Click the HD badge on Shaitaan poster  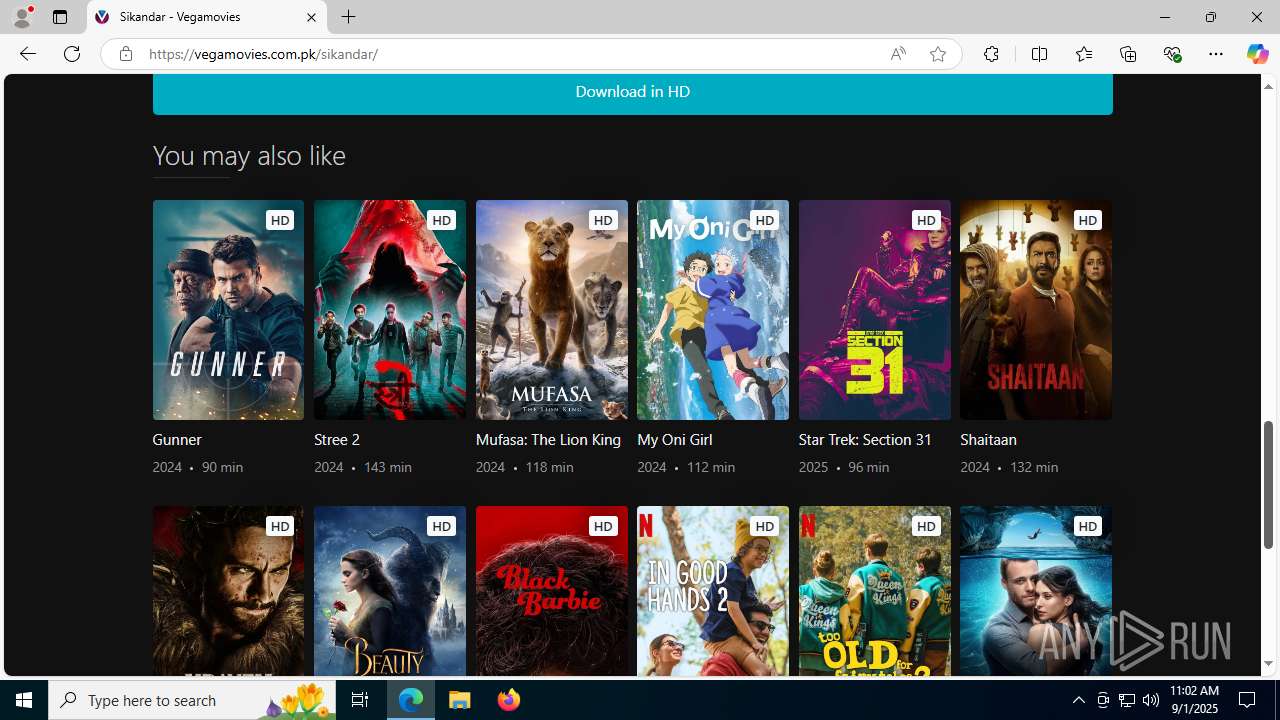click(x=1087, y=220)
